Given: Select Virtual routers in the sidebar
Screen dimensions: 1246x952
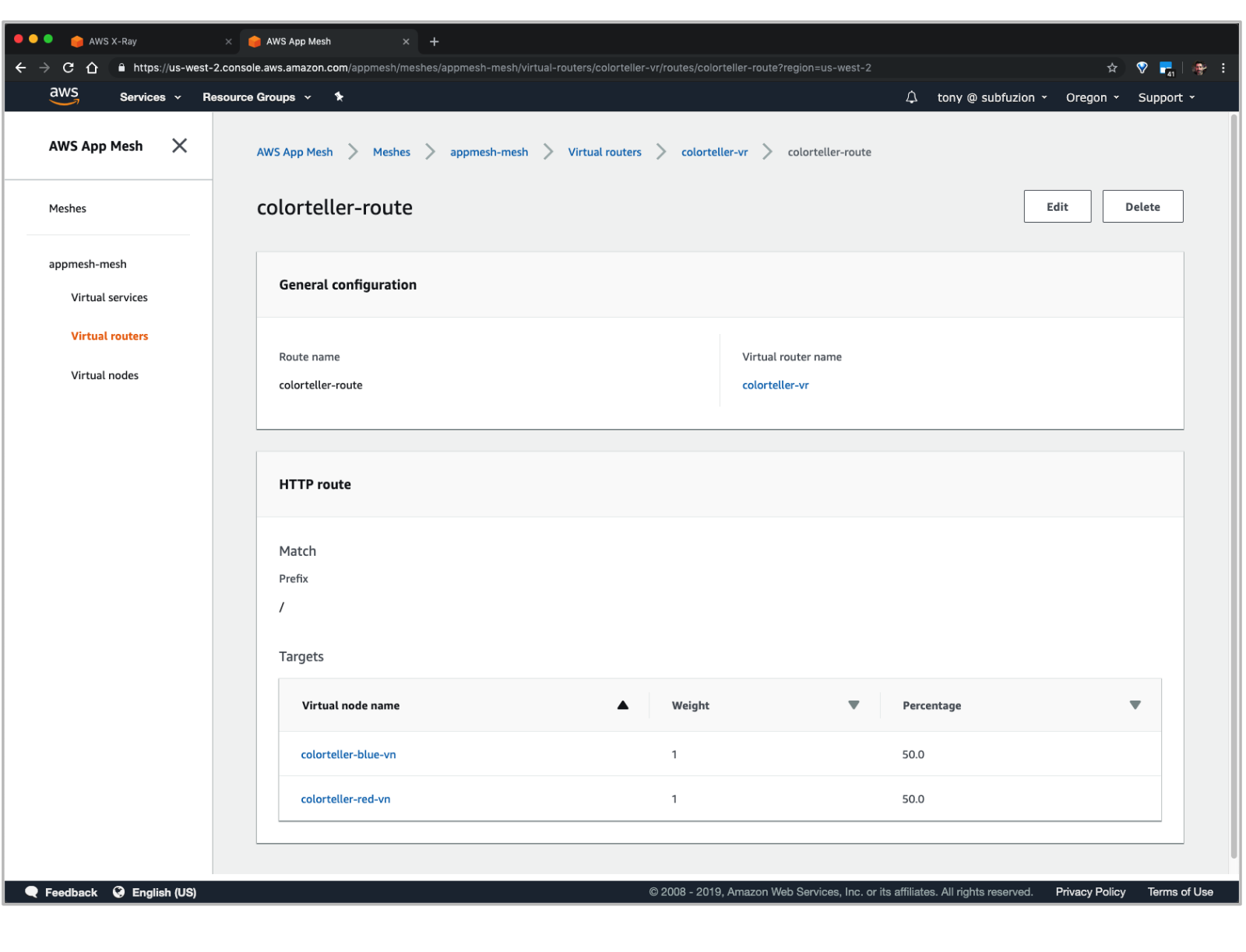Looking at the screenshot, I should click(109, 336).
